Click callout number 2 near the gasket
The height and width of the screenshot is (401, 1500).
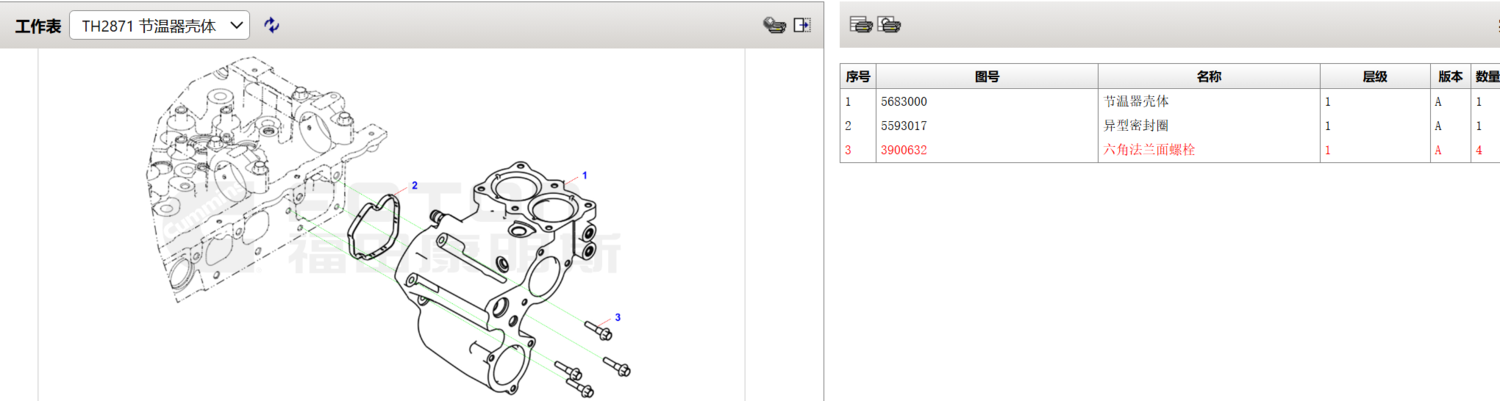point(414,185)
